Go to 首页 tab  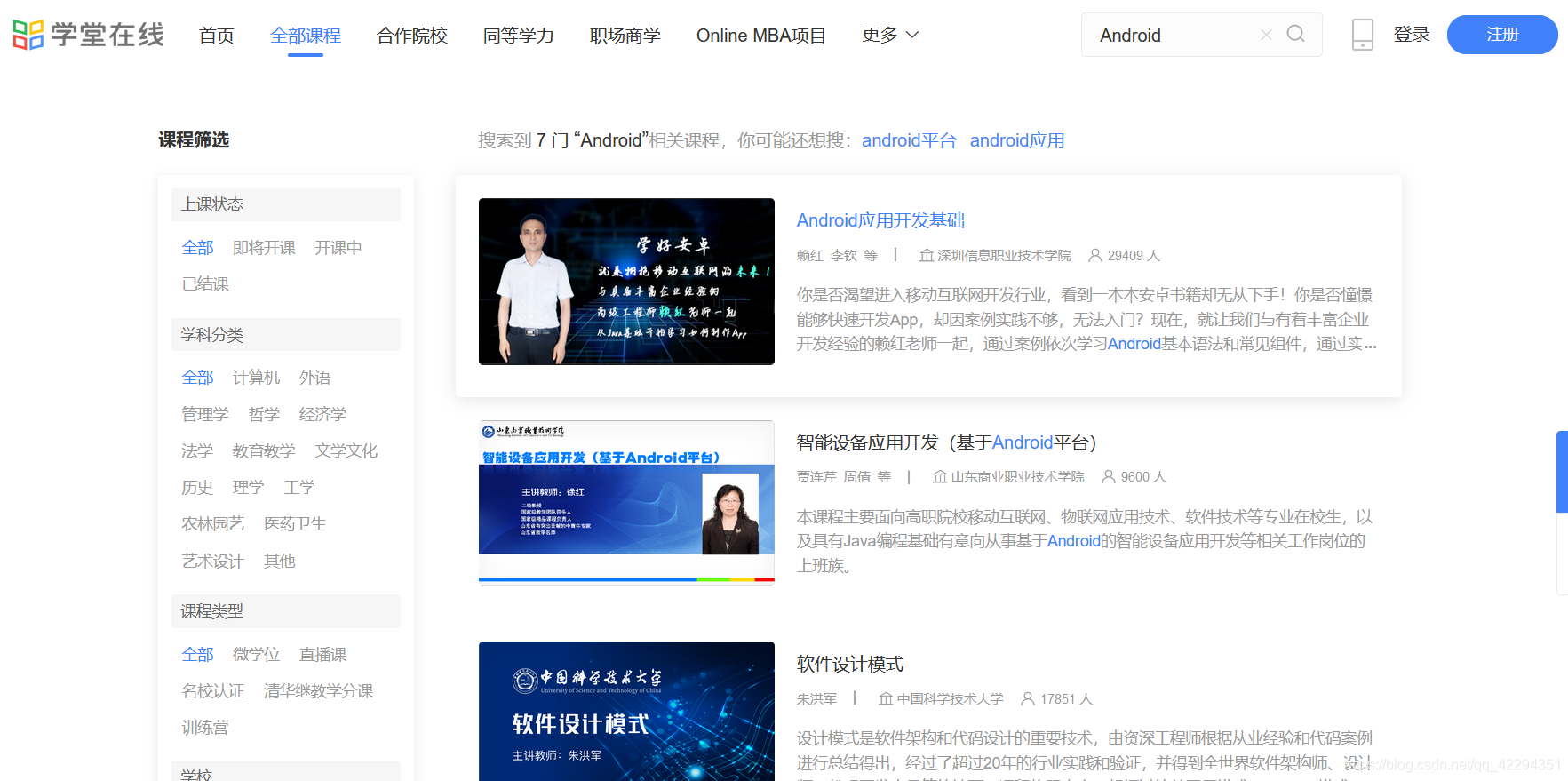[x=217, y=36]
